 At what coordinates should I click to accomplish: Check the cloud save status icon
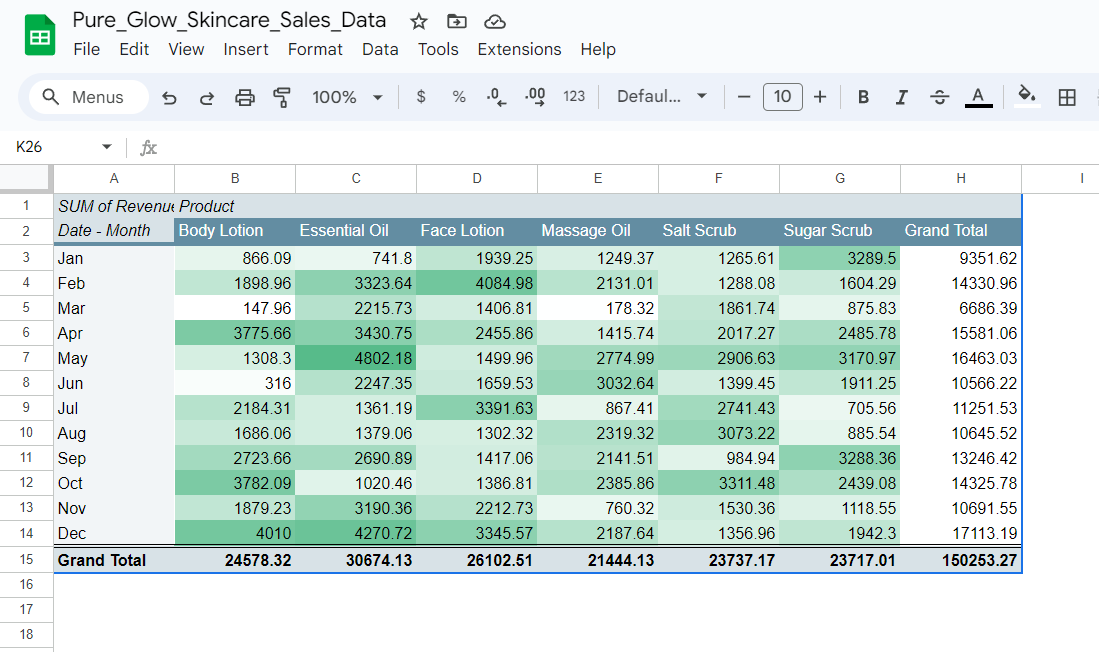pyautogui.click(x=495, y=22)
